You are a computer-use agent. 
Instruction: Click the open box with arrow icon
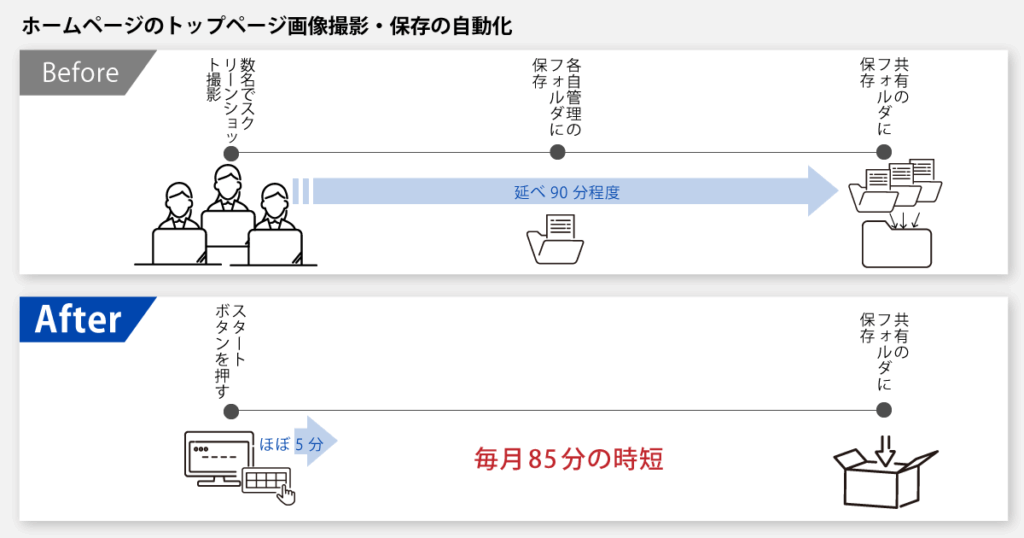click(x=884, y=472)
